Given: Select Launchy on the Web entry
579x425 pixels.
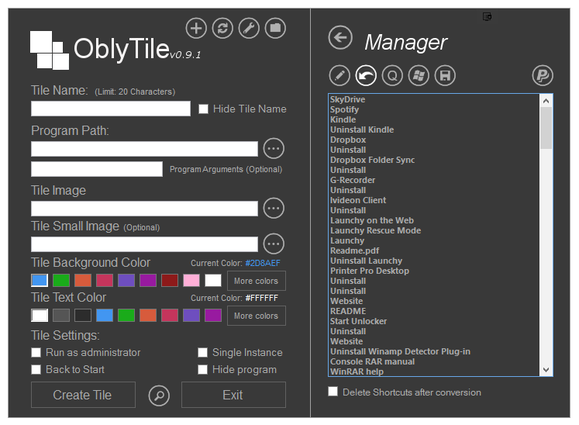Looking at the screenshot, I should click(x=372, y=220).
